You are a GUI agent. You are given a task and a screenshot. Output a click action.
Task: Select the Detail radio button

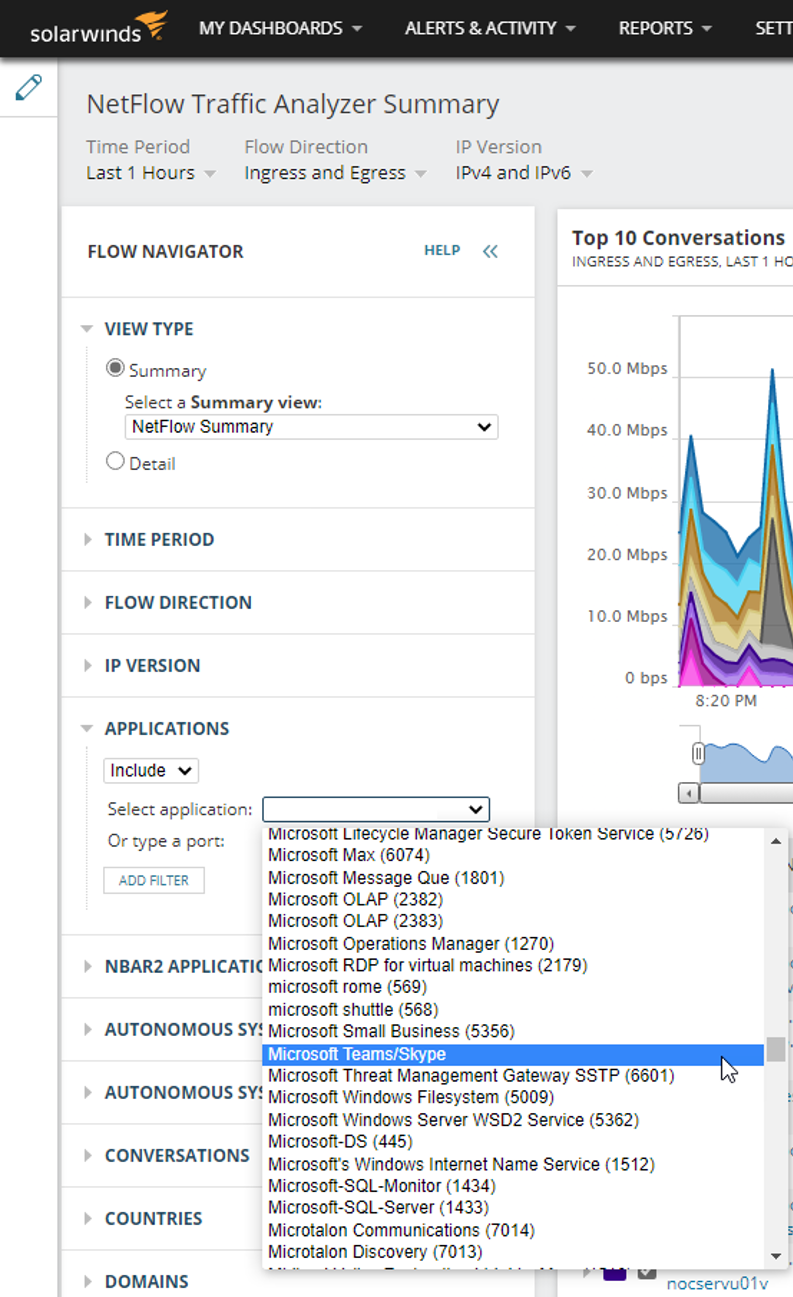(115, 462)
